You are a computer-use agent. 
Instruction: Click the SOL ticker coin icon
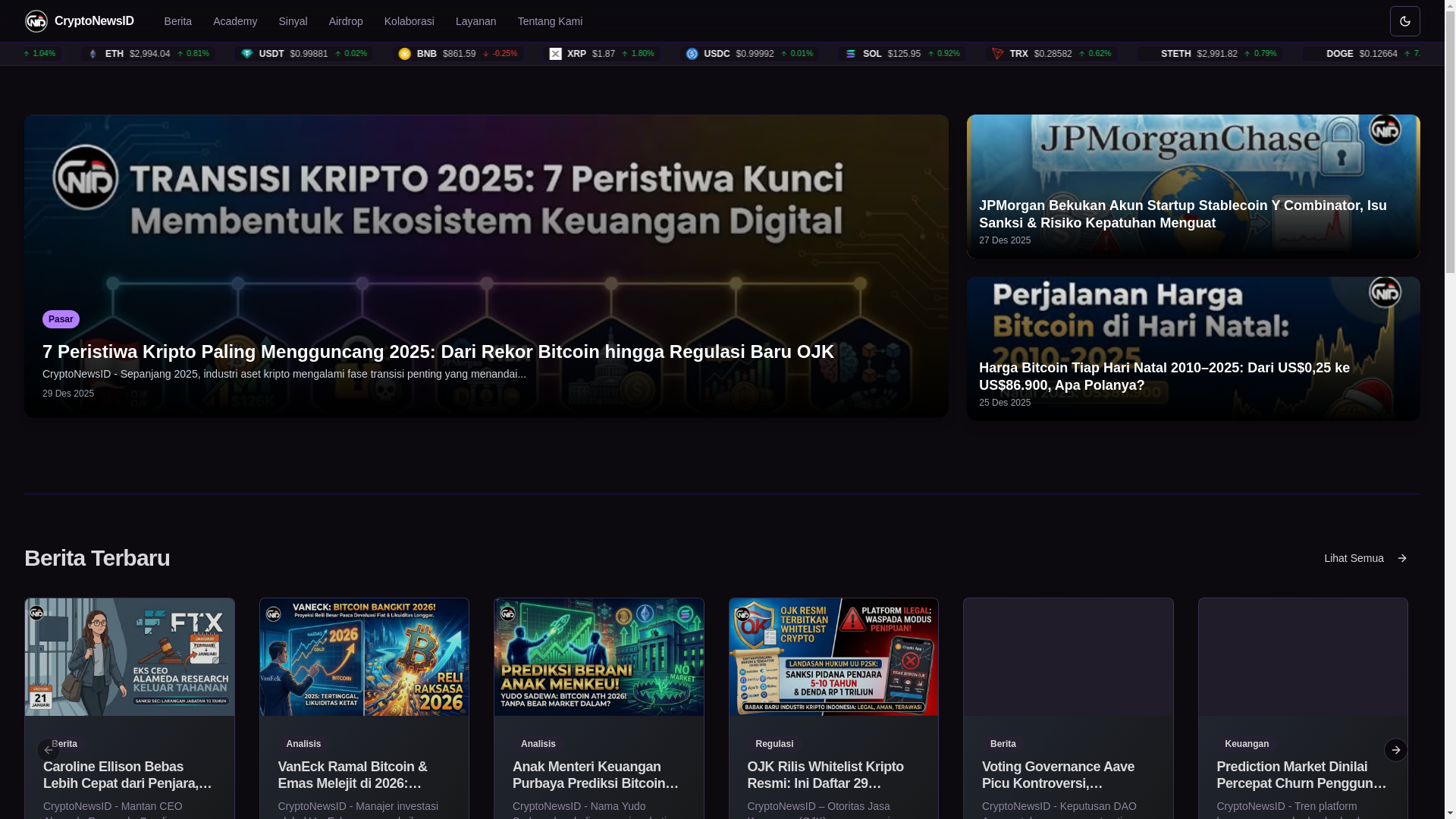click(851, 54)
